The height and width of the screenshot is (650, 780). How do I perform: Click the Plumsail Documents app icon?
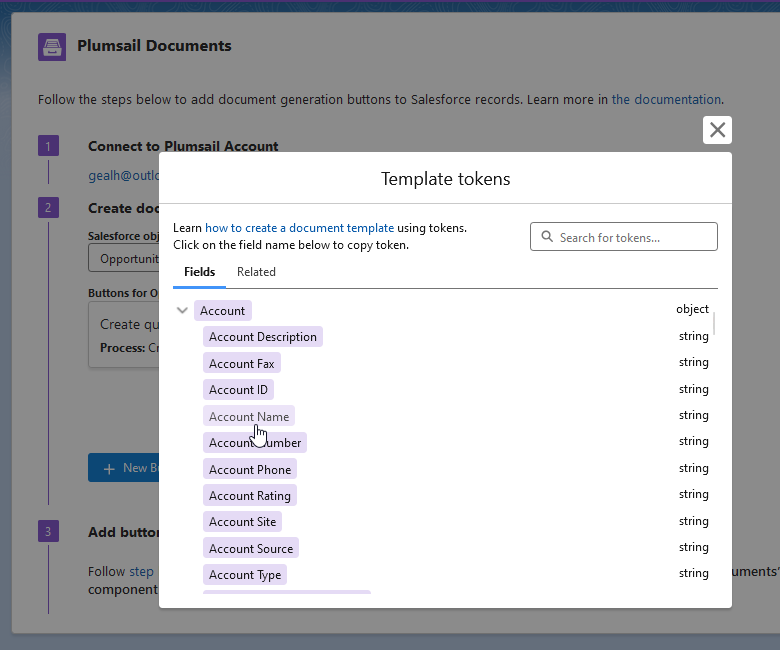coord(52,47)
